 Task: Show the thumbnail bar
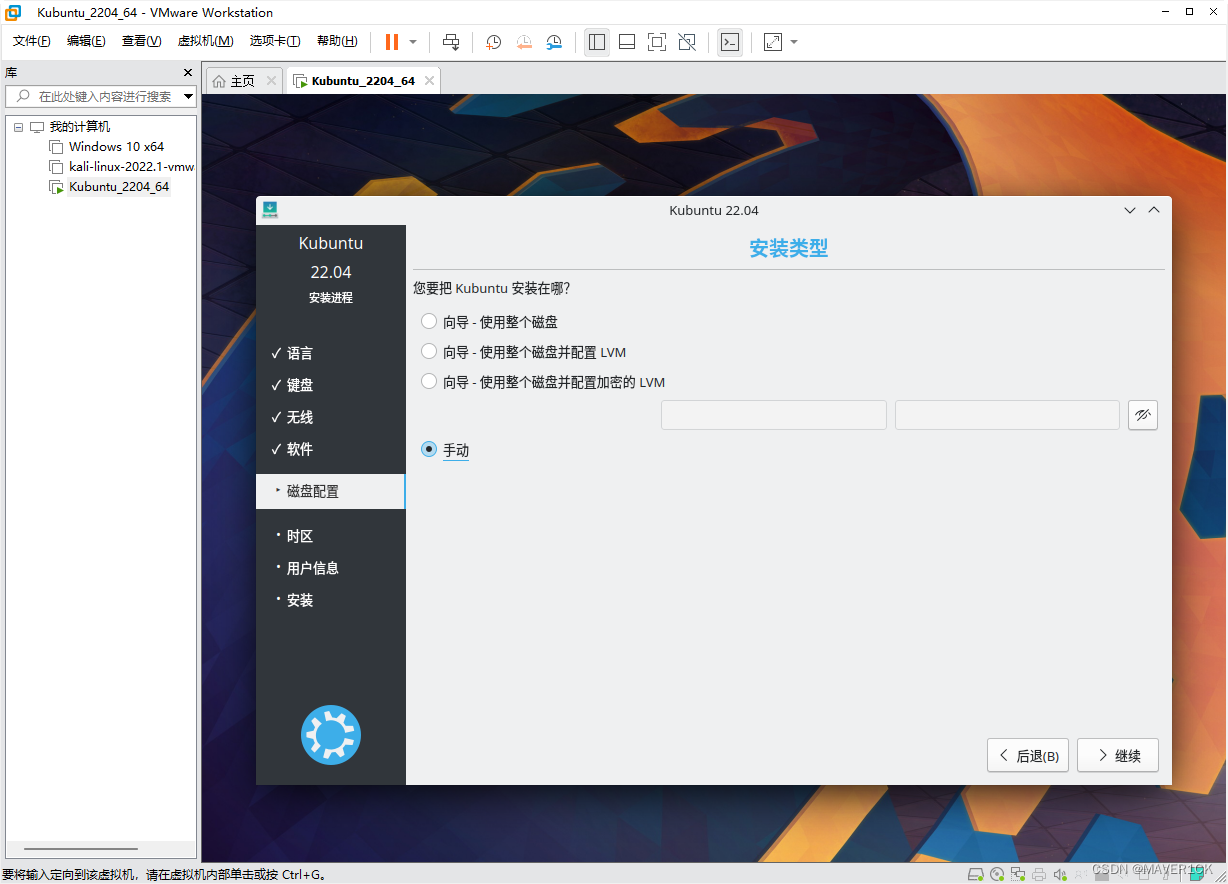tap(626, 42)
